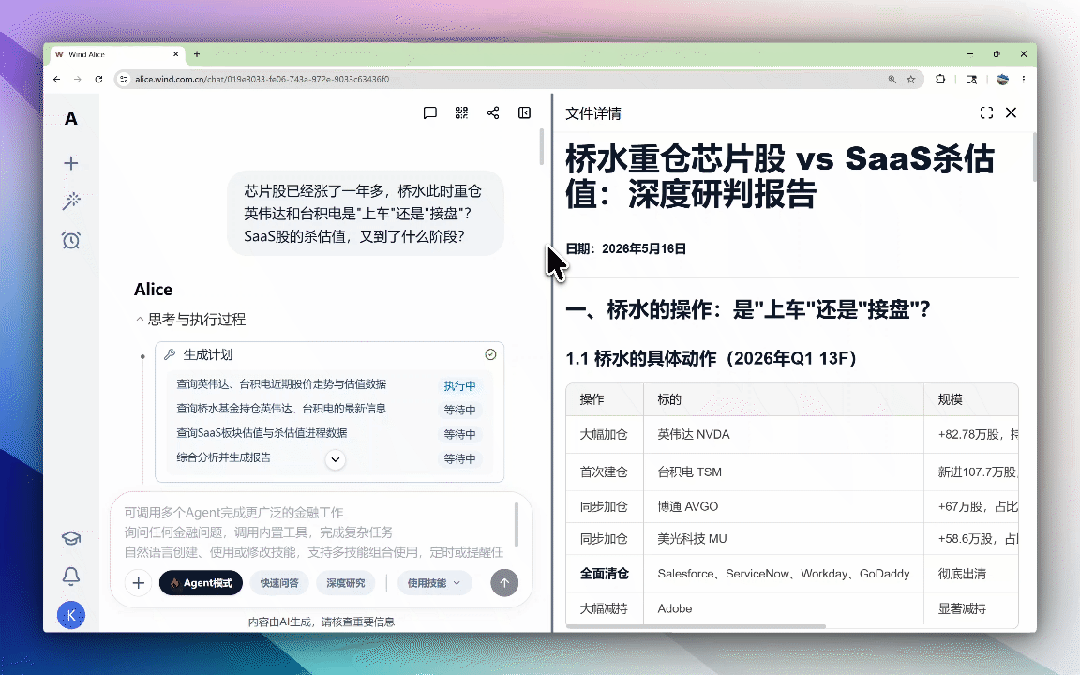
Task: Open the graduation cap learning icon
Action: 71,538
